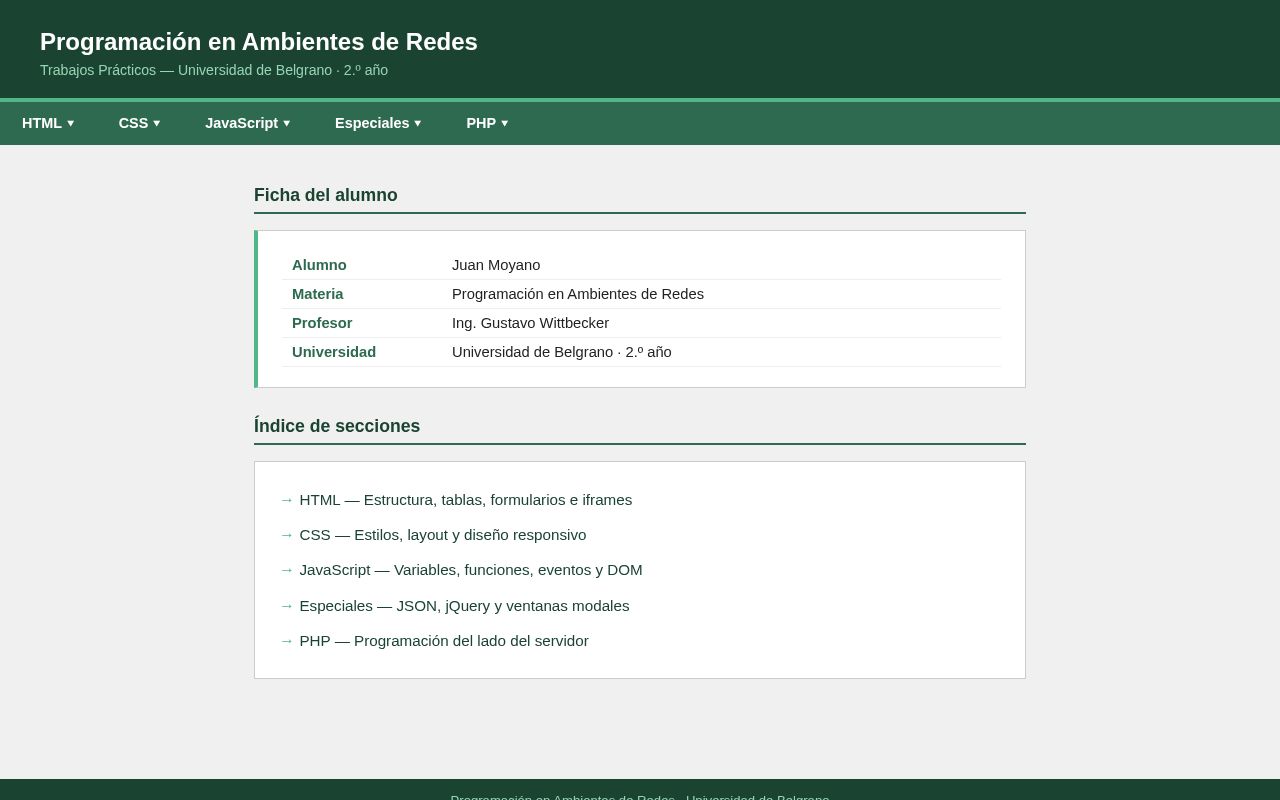Expand the Especiales menu
The width and height of the screenshot is (1280, 800).
tap(378, 123)
